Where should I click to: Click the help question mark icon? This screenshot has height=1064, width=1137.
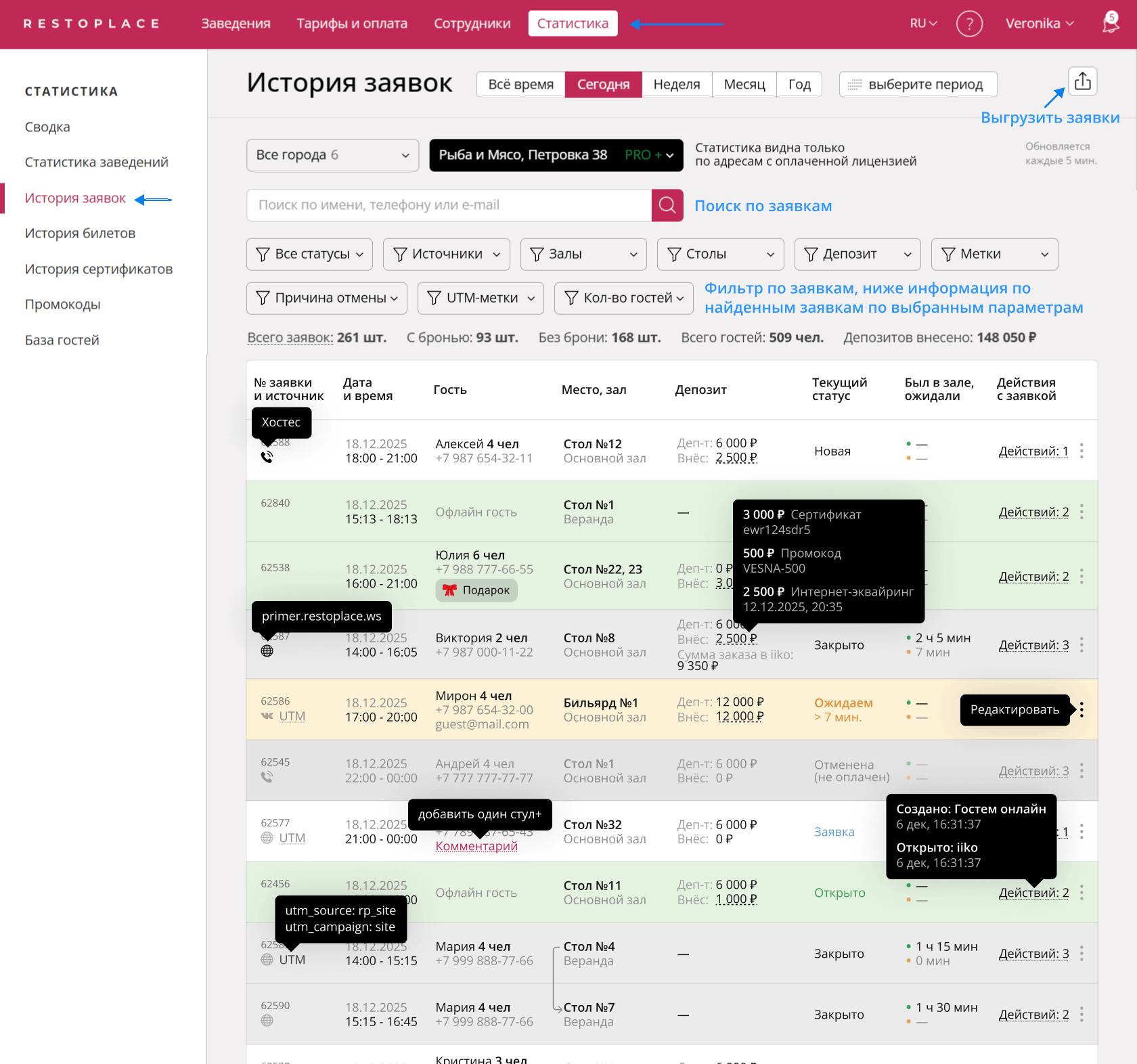point(970,24)
